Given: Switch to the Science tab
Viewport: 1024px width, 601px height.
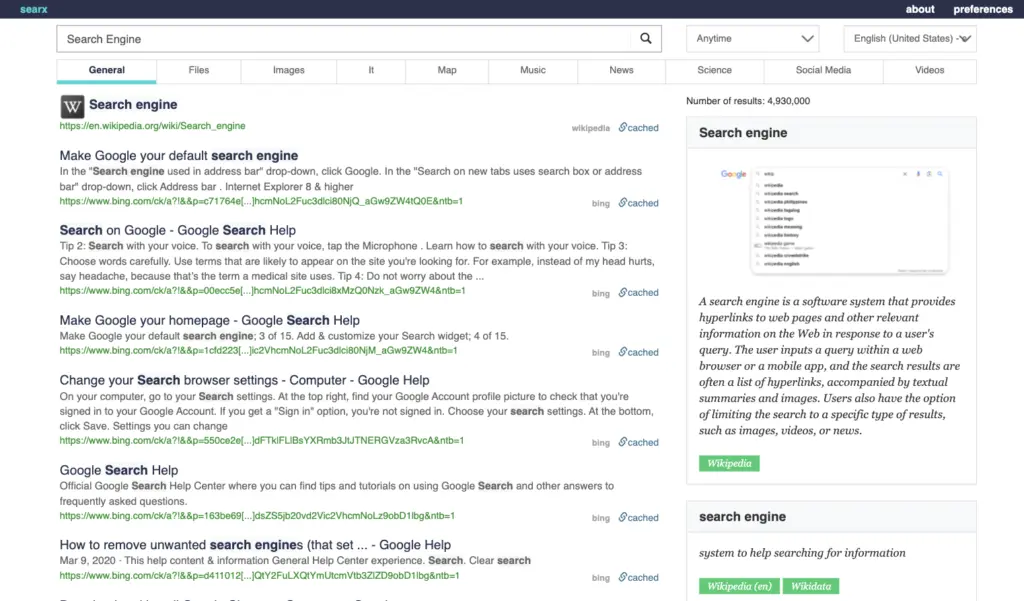Looking at the screenshot, I should 714,71.
